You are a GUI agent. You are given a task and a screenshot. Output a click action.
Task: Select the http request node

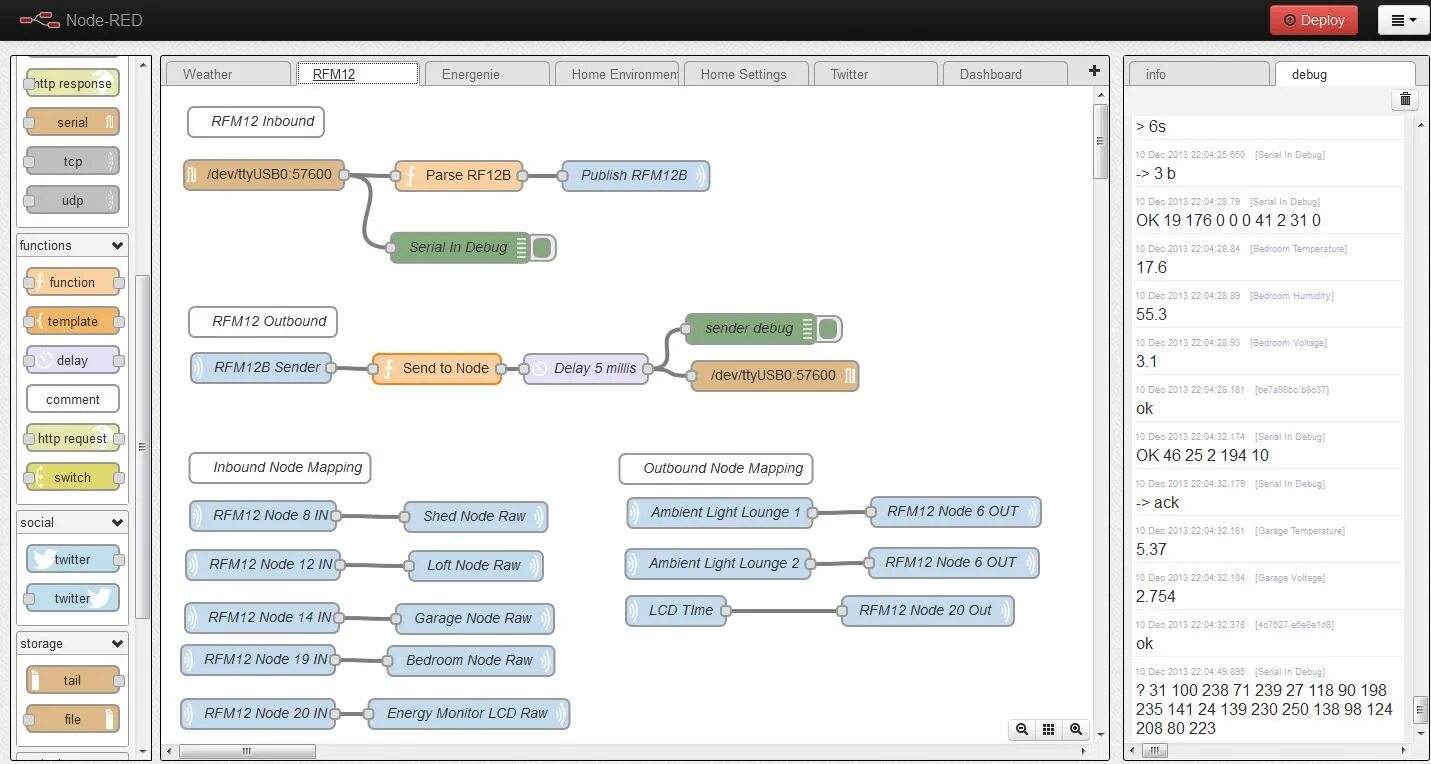(73, 438)
